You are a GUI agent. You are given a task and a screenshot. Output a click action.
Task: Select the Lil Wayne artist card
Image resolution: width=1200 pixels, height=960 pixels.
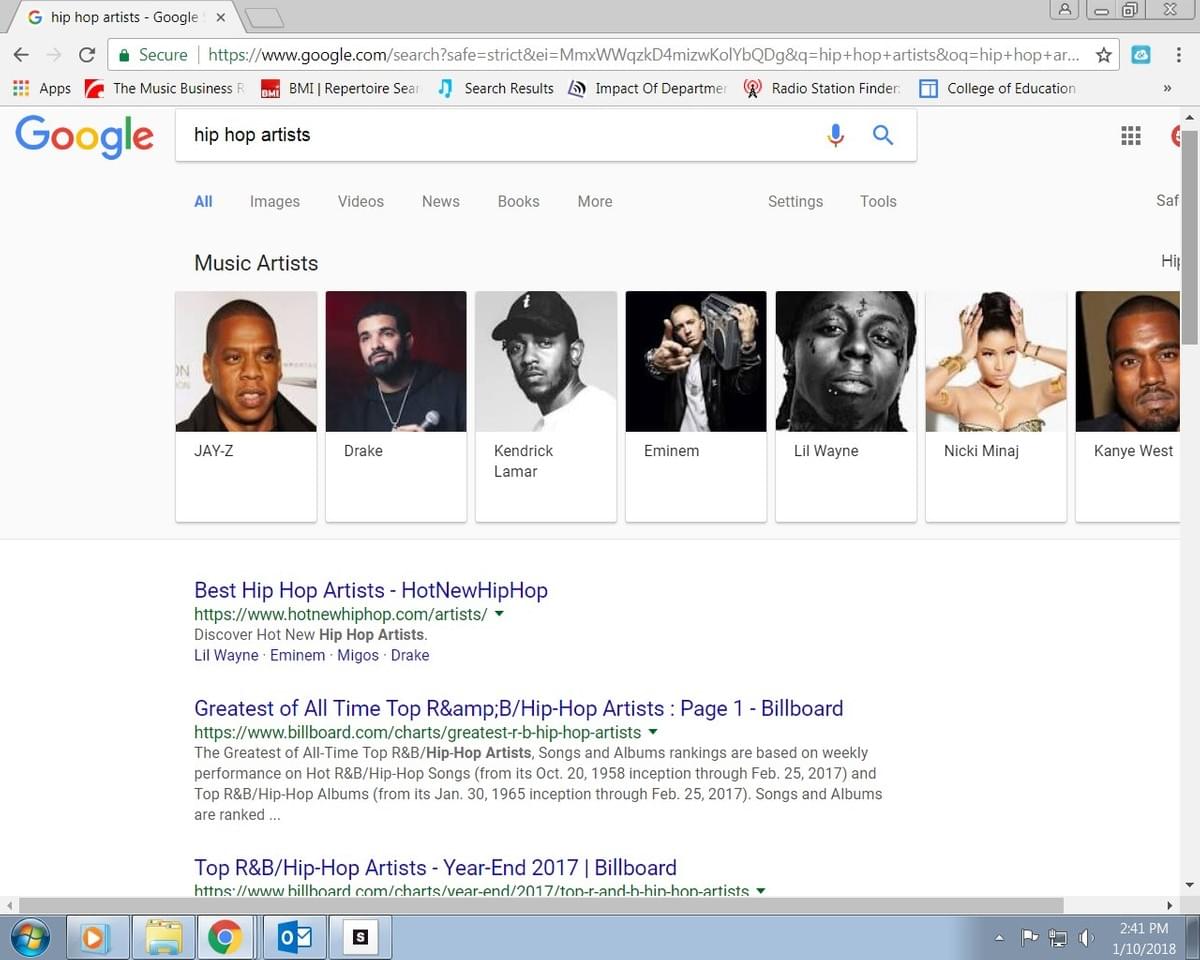(846, 406)
